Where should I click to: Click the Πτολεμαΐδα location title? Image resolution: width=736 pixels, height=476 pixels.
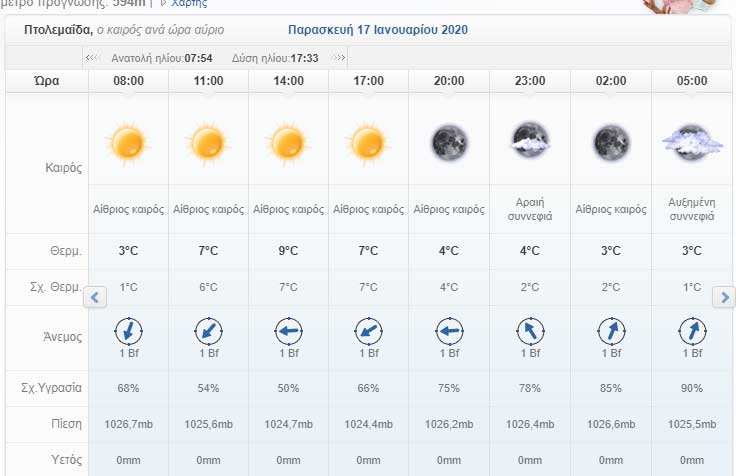pyautogui.click(x=59, y=30)
